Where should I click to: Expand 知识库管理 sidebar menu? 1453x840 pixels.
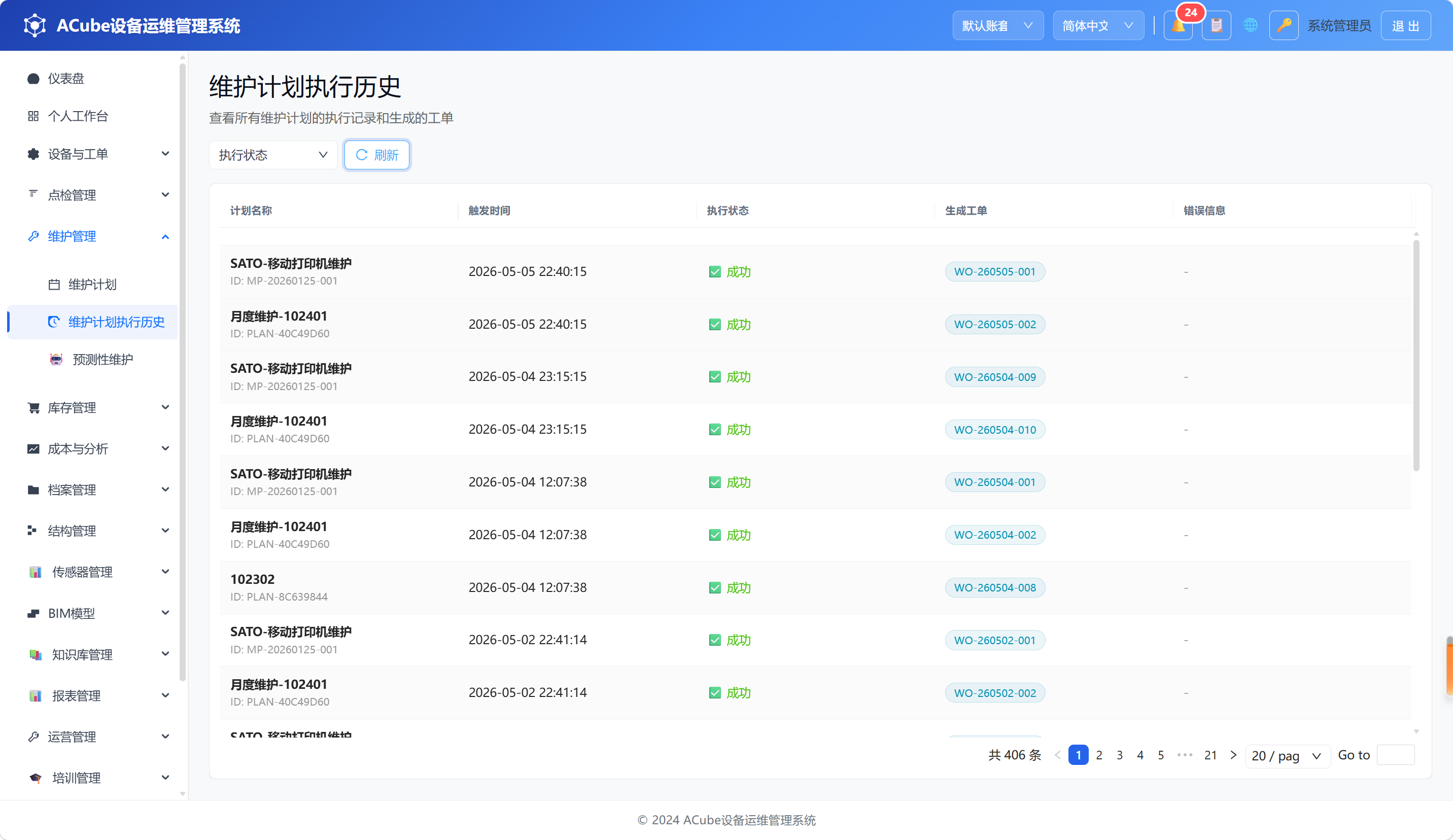click(92, 654)
